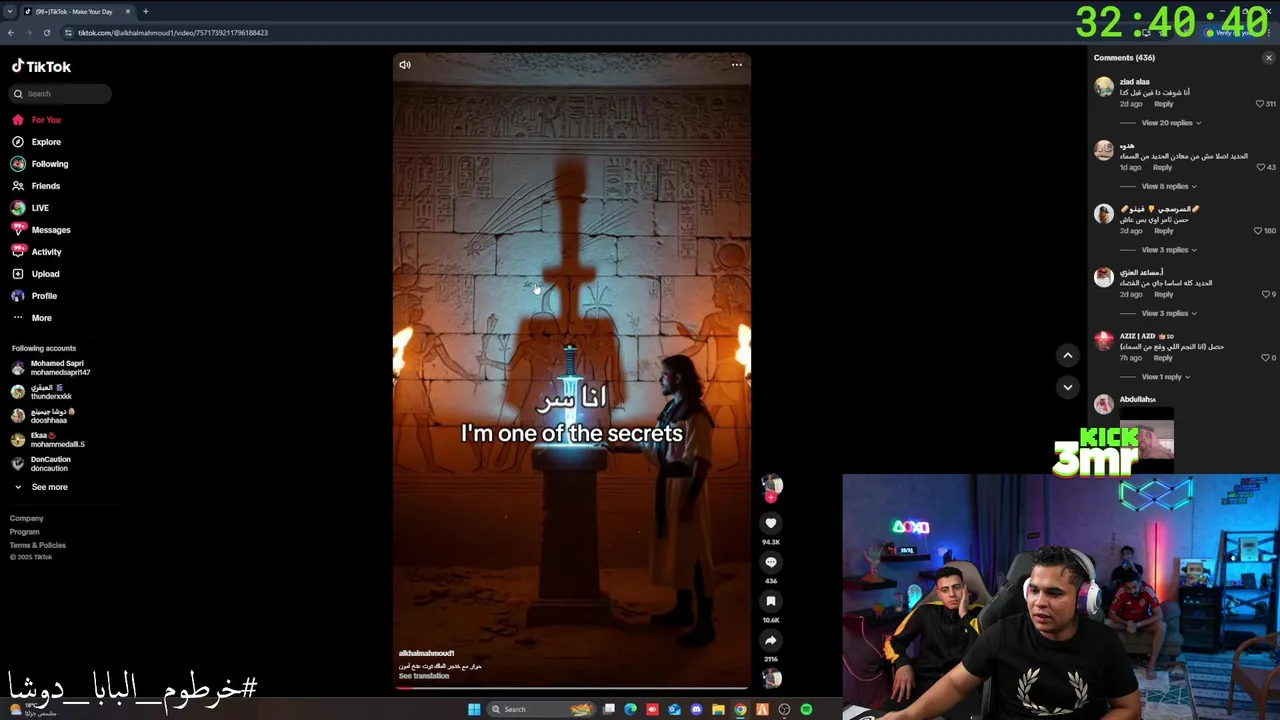Open LIVE in sidebar
This screenshot has height=720, width=1280.
[x=40, y=208]
